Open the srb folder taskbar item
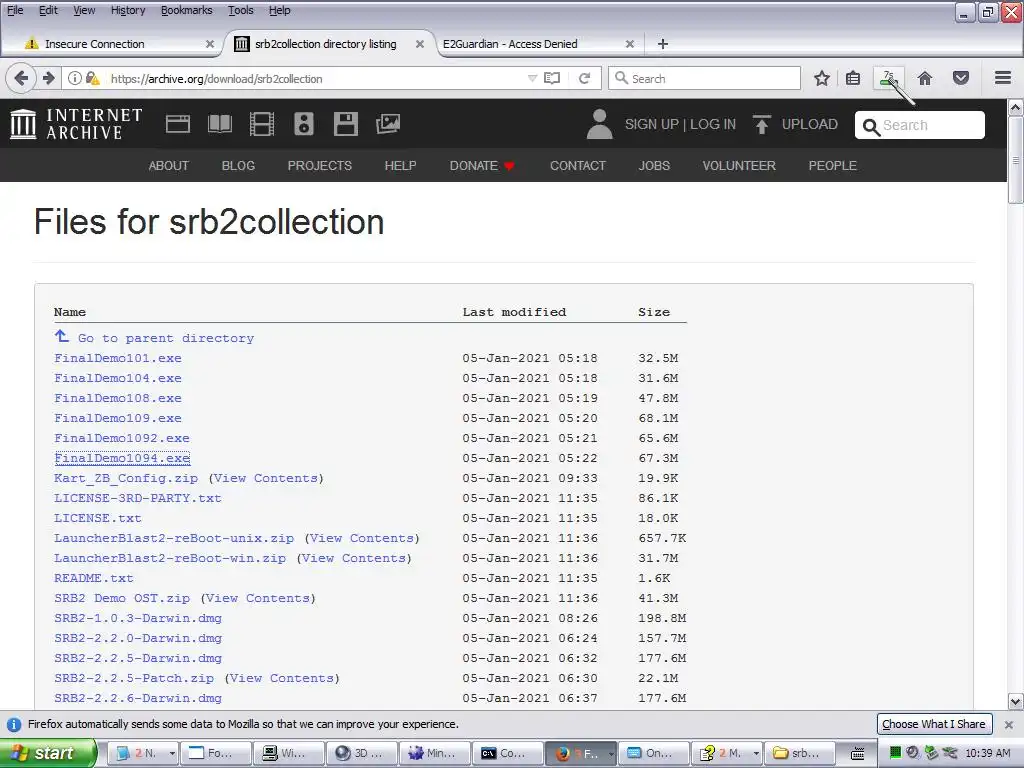Image resolution: width=1024 pixels, height=768 pixels. point(799,754)
